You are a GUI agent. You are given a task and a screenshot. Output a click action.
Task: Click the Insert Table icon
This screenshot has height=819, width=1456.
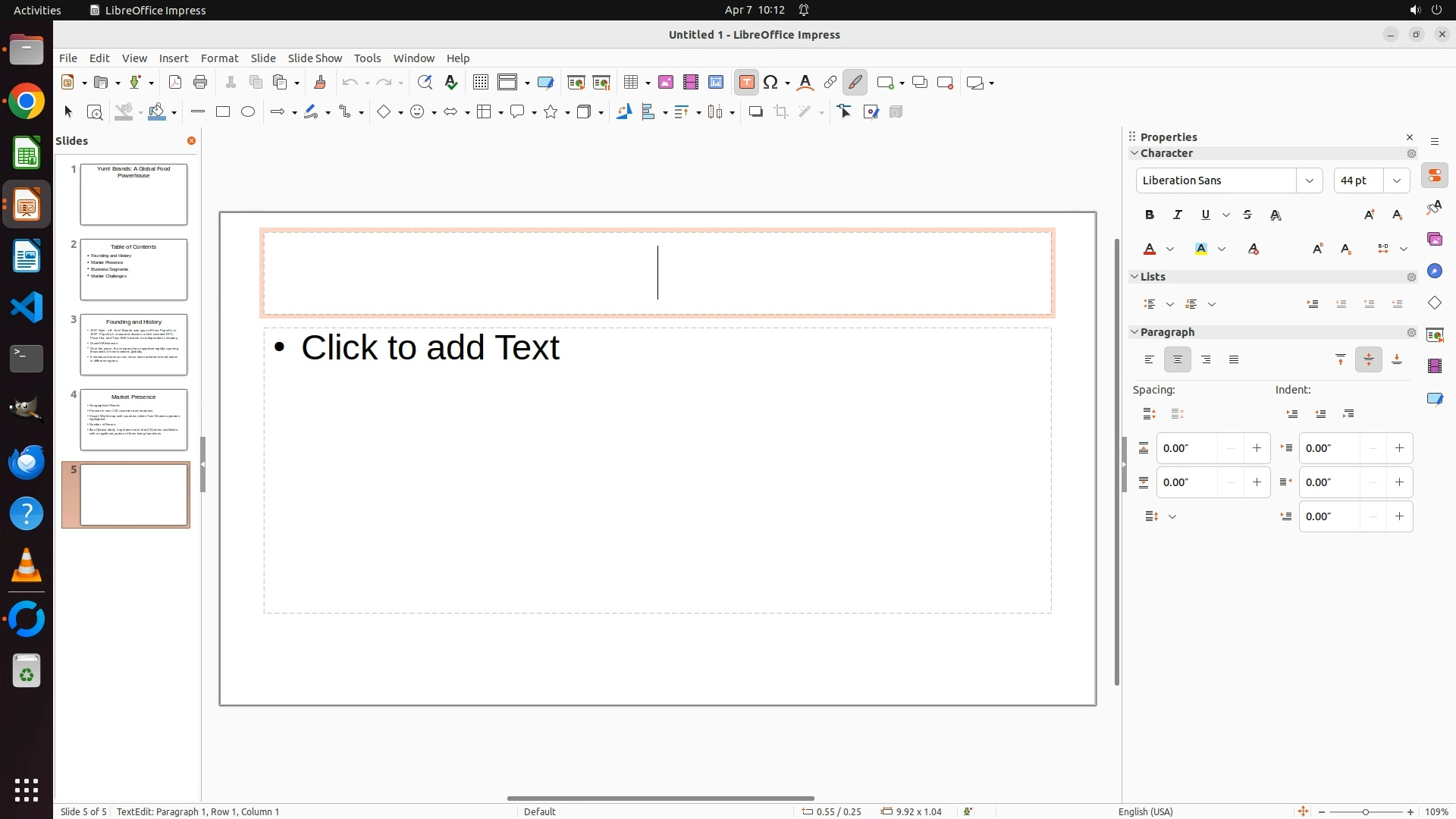coord(630,83)
